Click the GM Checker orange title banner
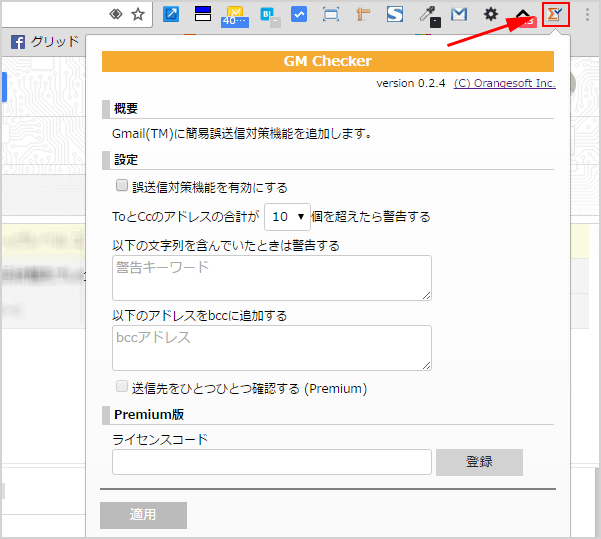This screenshot has width=601, height=539. 328,61
